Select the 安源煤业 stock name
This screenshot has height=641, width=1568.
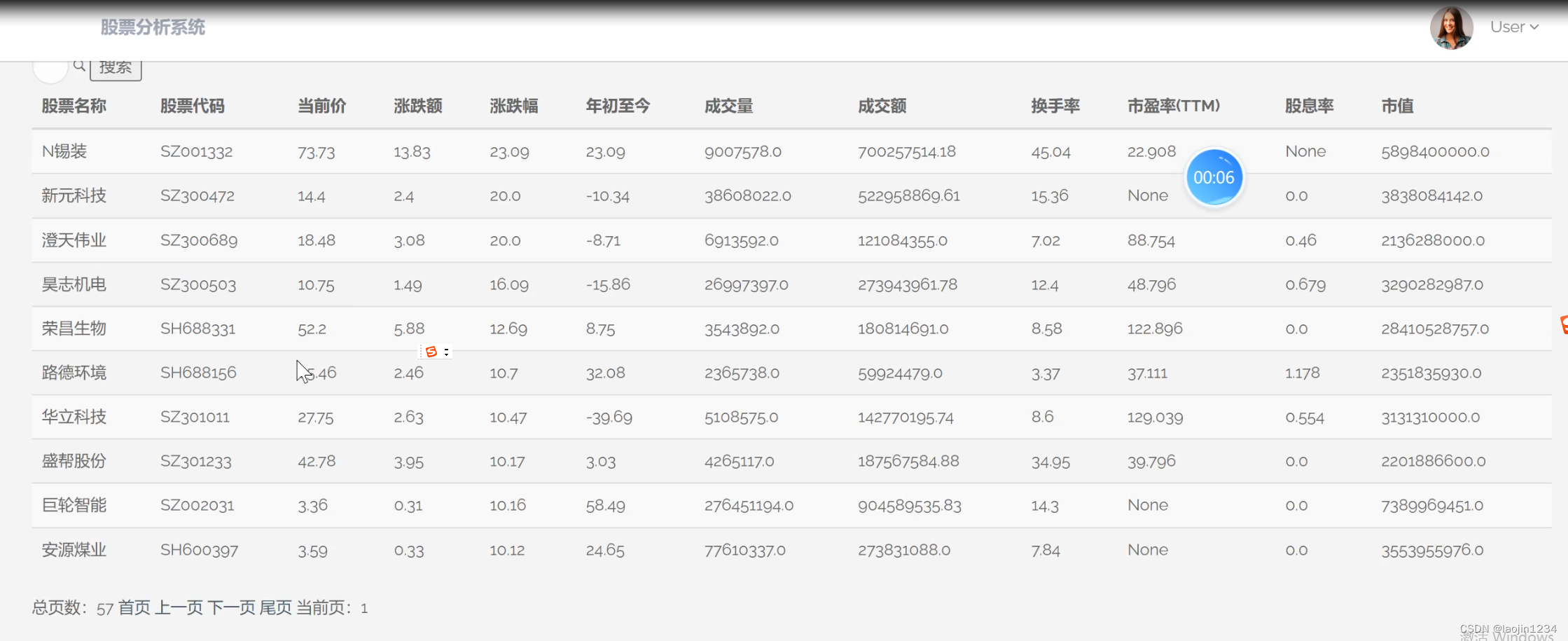tap(74, 550)
